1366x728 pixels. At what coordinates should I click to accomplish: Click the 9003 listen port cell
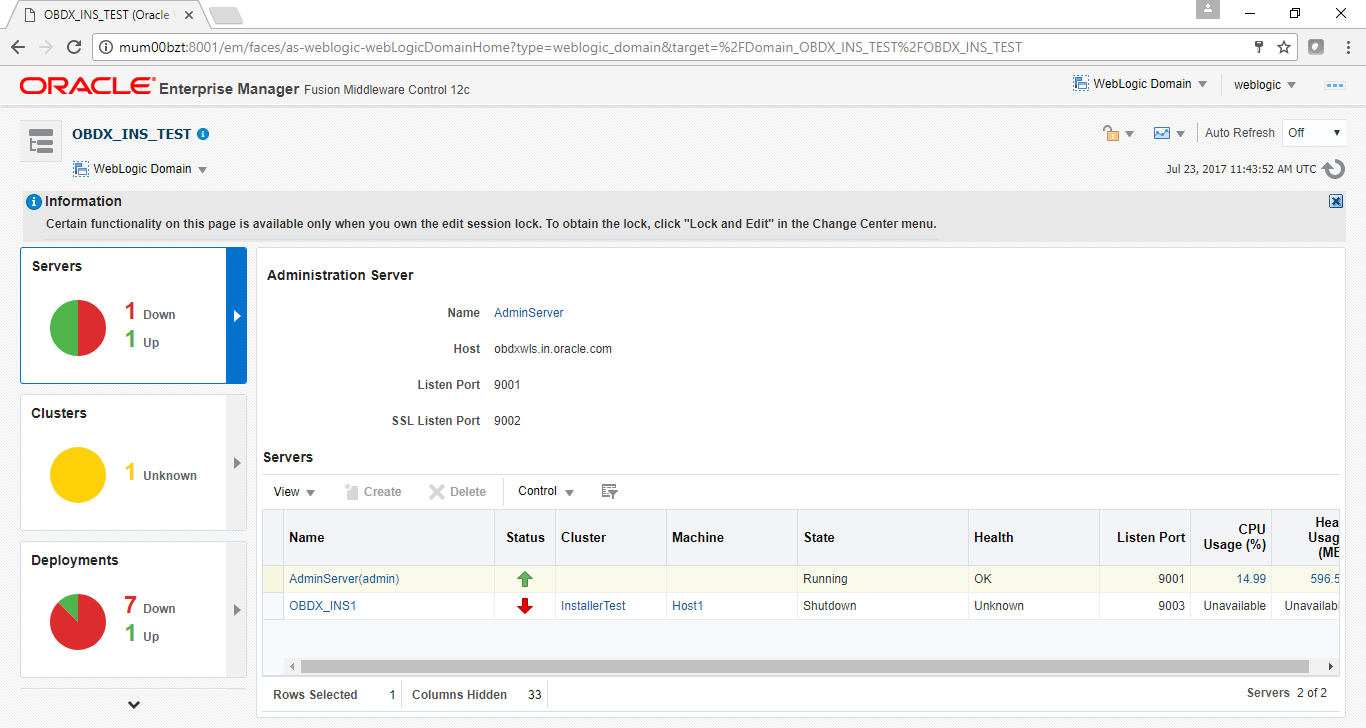click(1145, 606)
